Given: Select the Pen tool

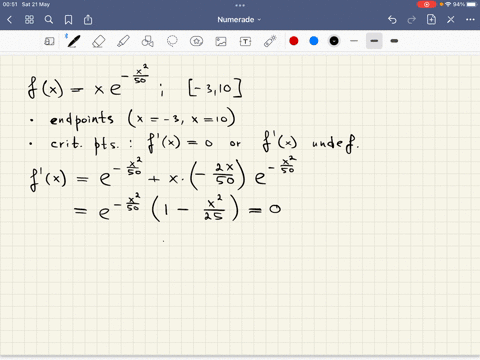Looking at the screenshot, I should pyautogui.click(x=73, y=41).
